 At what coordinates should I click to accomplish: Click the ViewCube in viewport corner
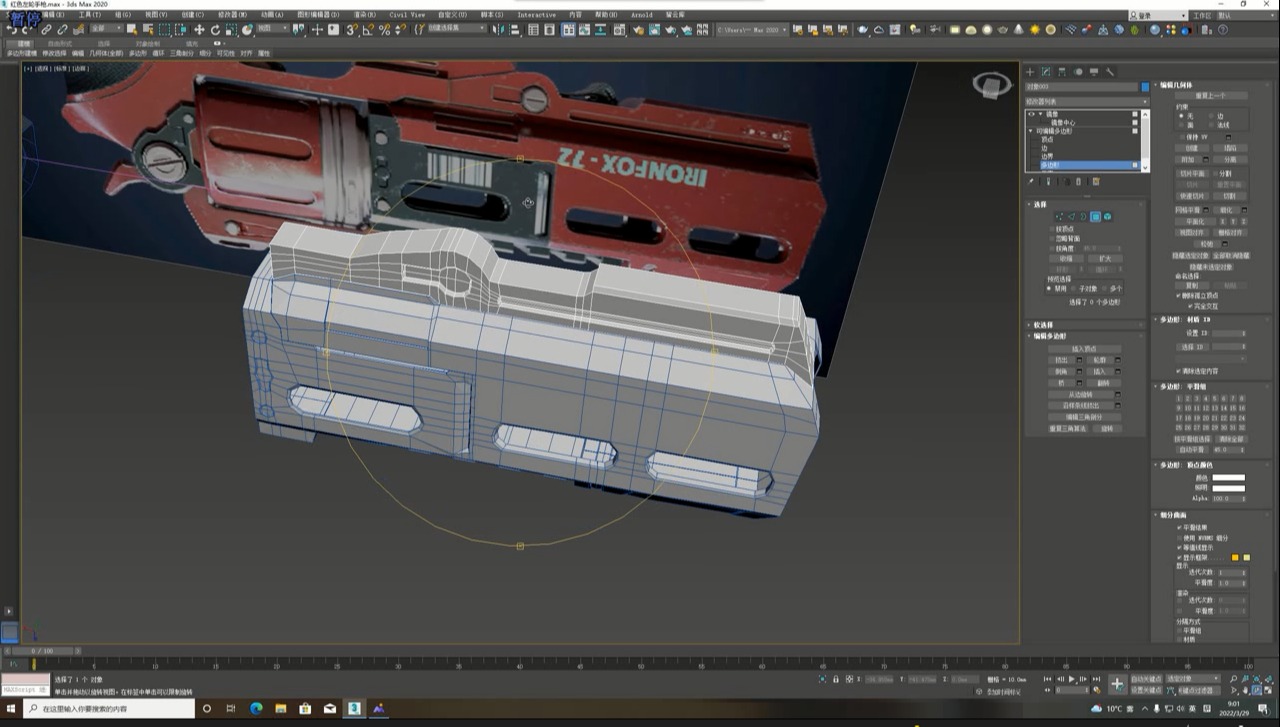click(x=991, y=86)
